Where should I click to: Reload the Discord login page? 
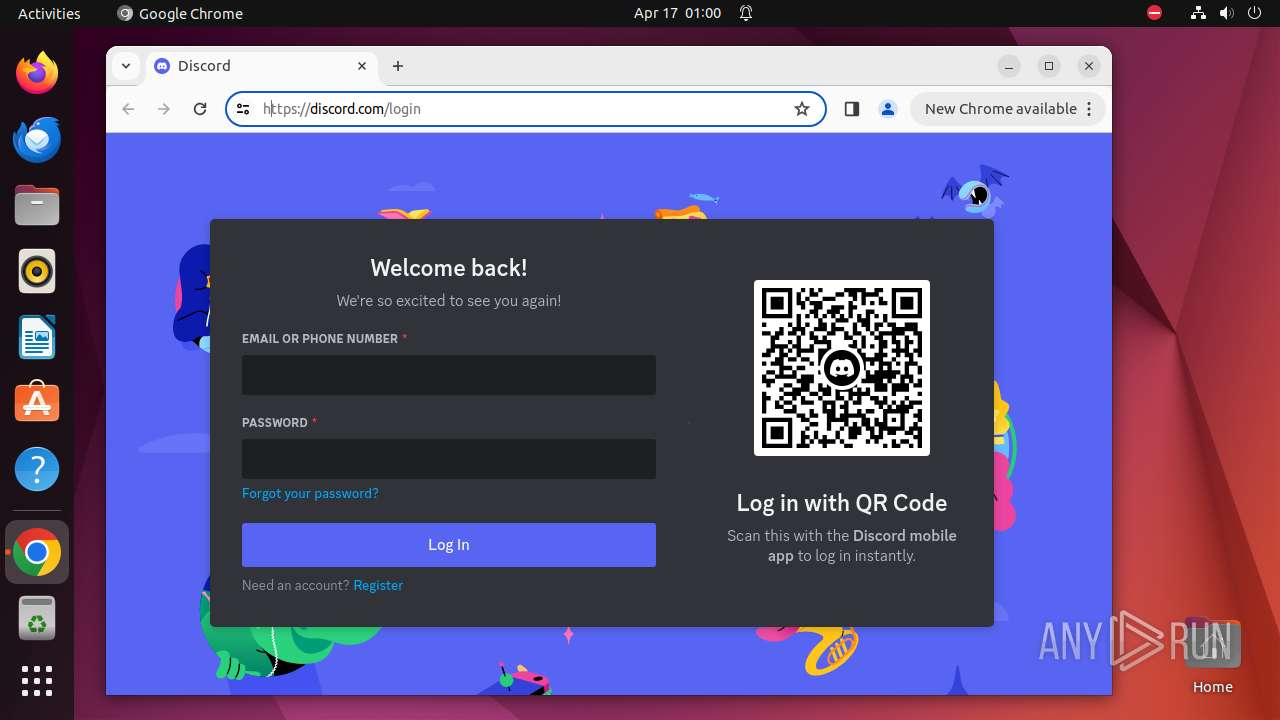pos(200,109)
